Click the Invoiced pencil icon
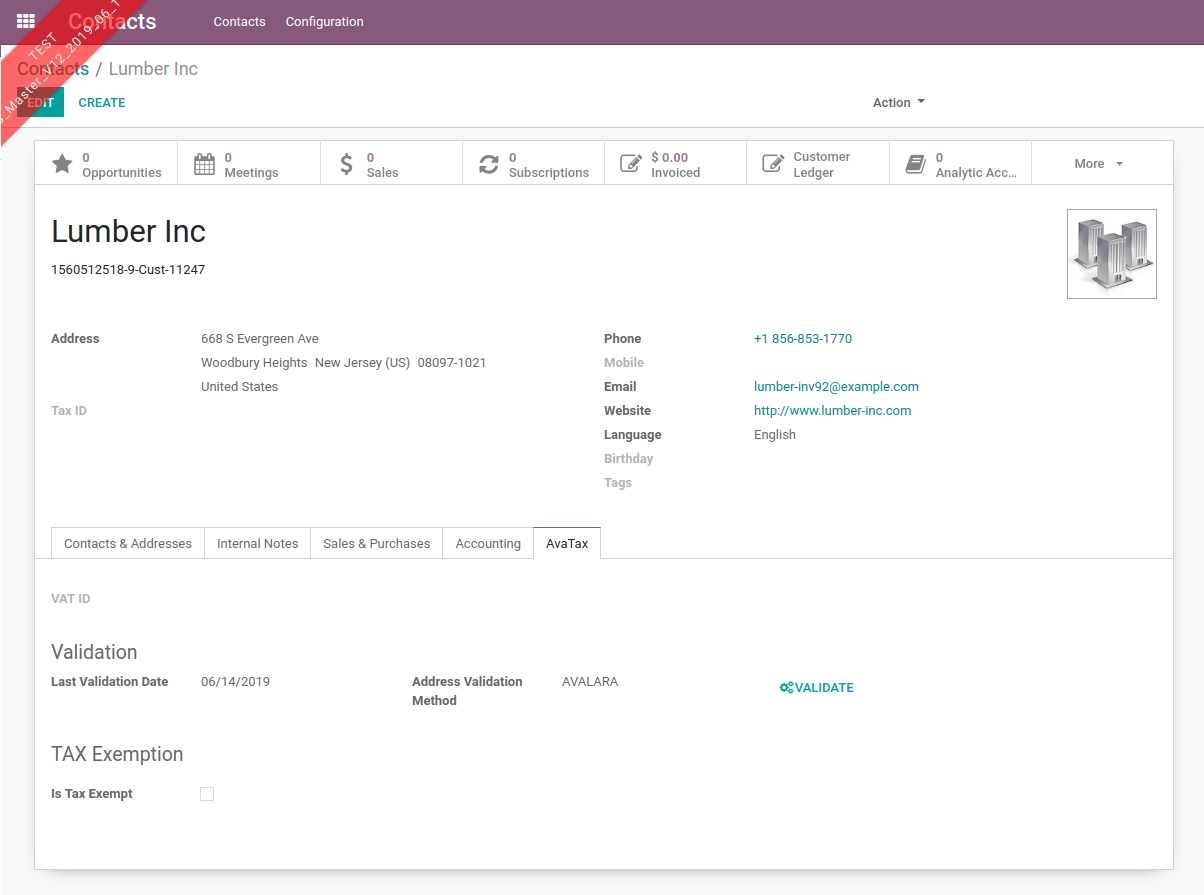The image size is (1204, 895). [x=630, y=164]
